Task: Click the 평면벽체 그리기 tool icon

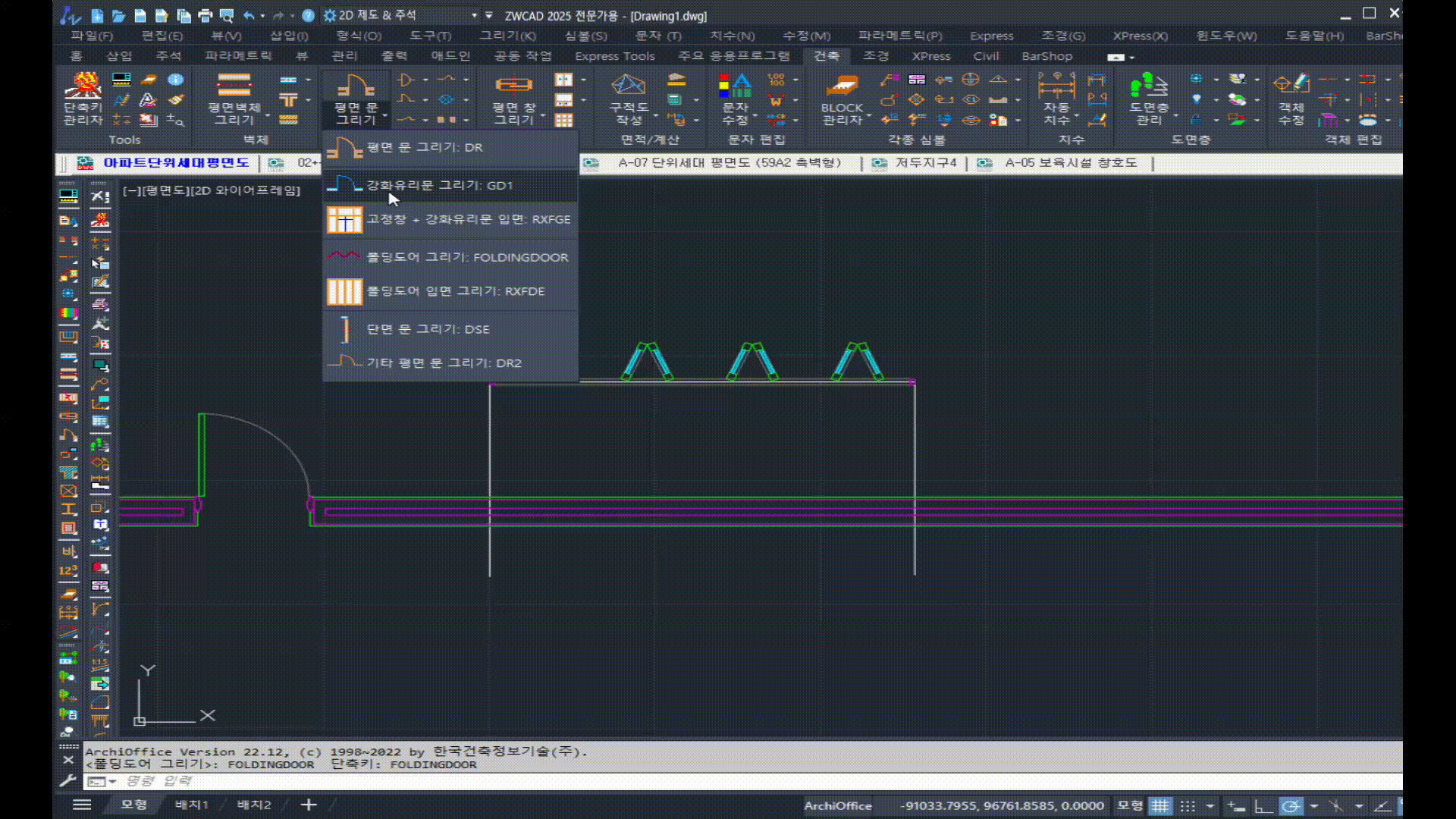Action: pos(234,85)
